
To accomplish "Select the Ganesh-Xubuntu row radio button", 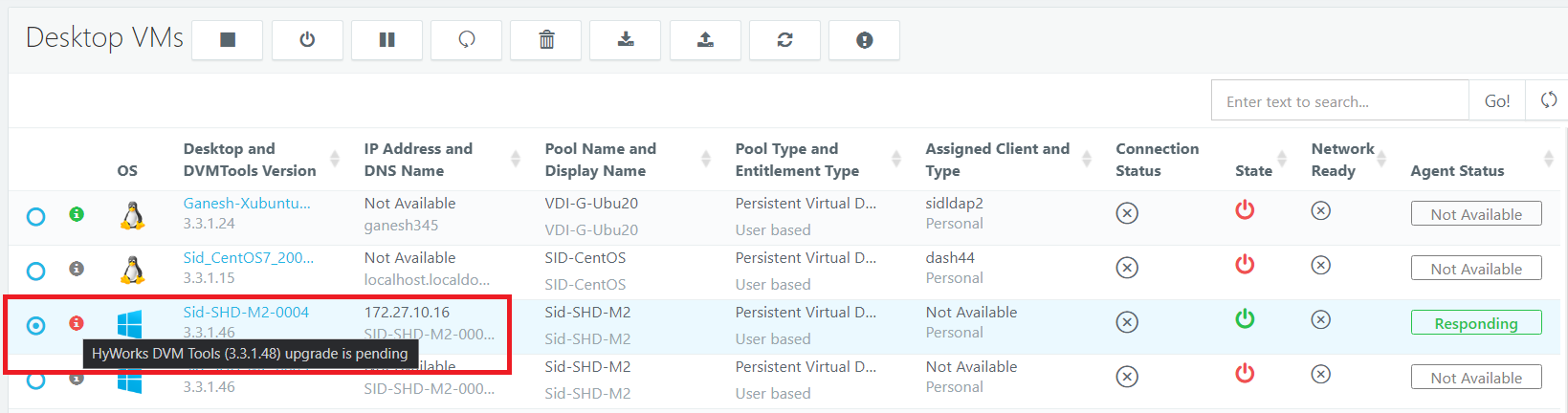I will click(35, 216).
